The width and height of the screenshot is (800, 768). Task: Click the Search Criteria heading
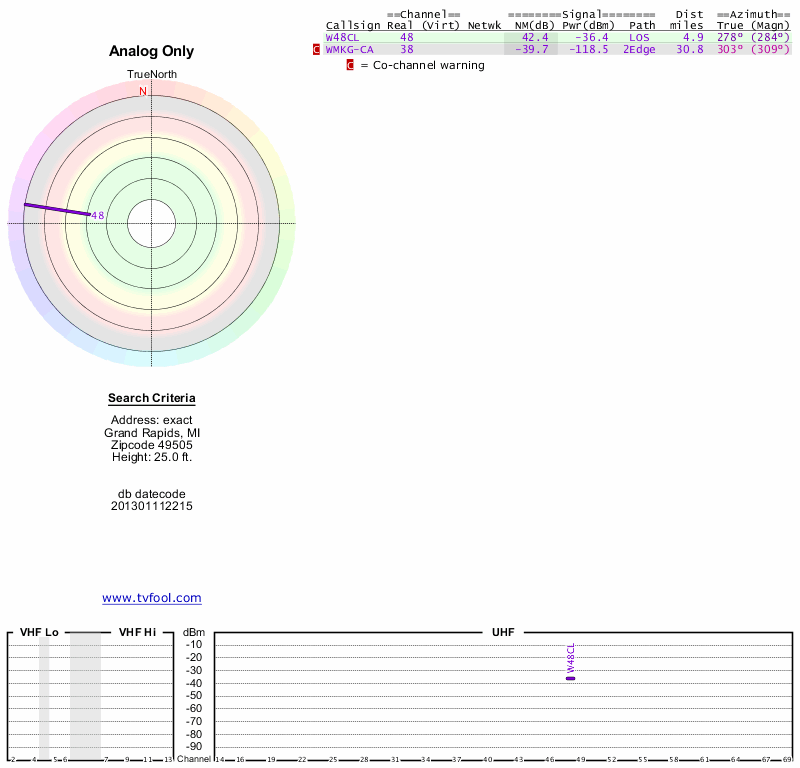click(152, 399)
